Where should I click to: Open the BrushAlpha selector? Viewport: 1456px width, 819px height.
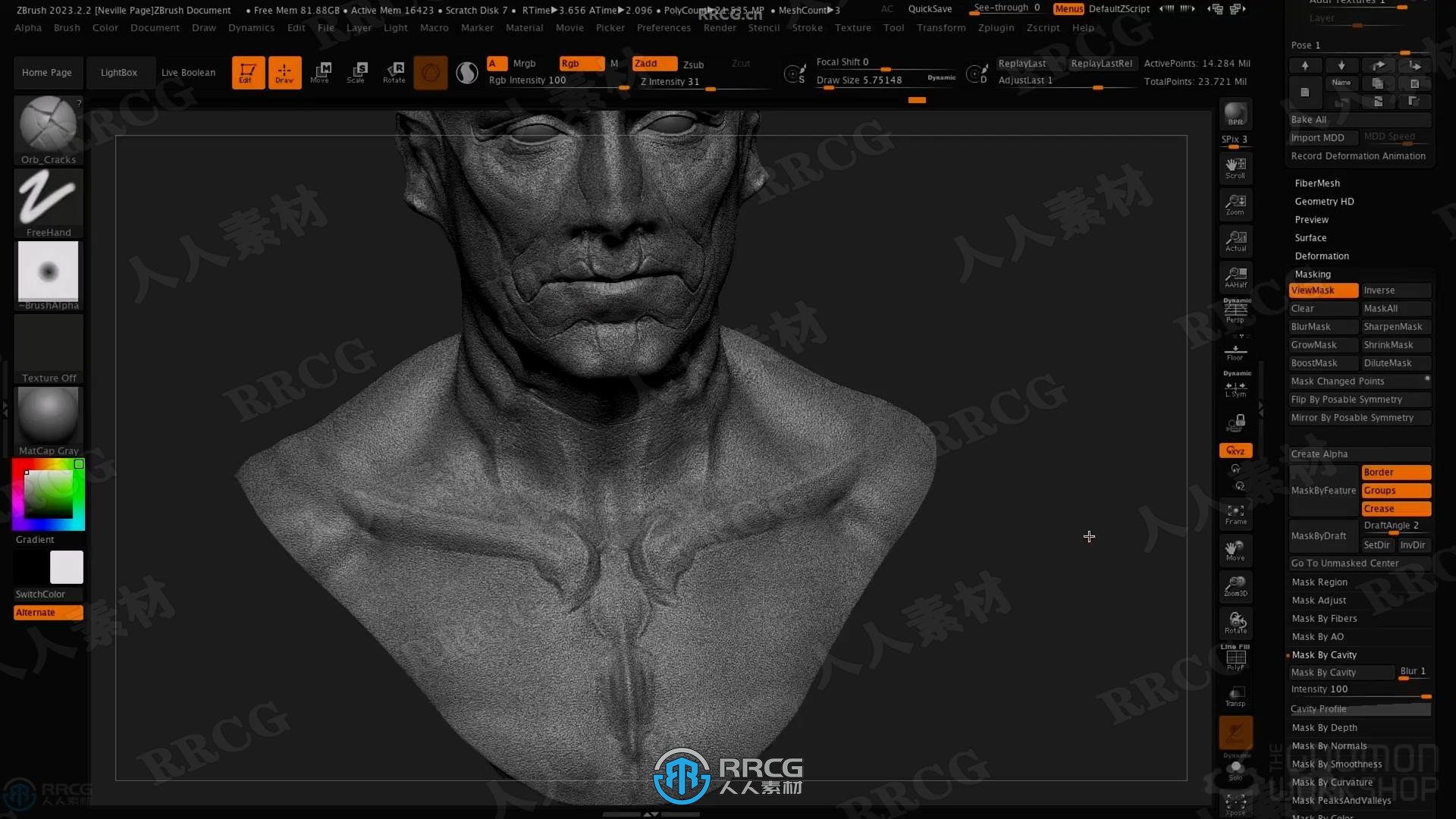point(49,275)
